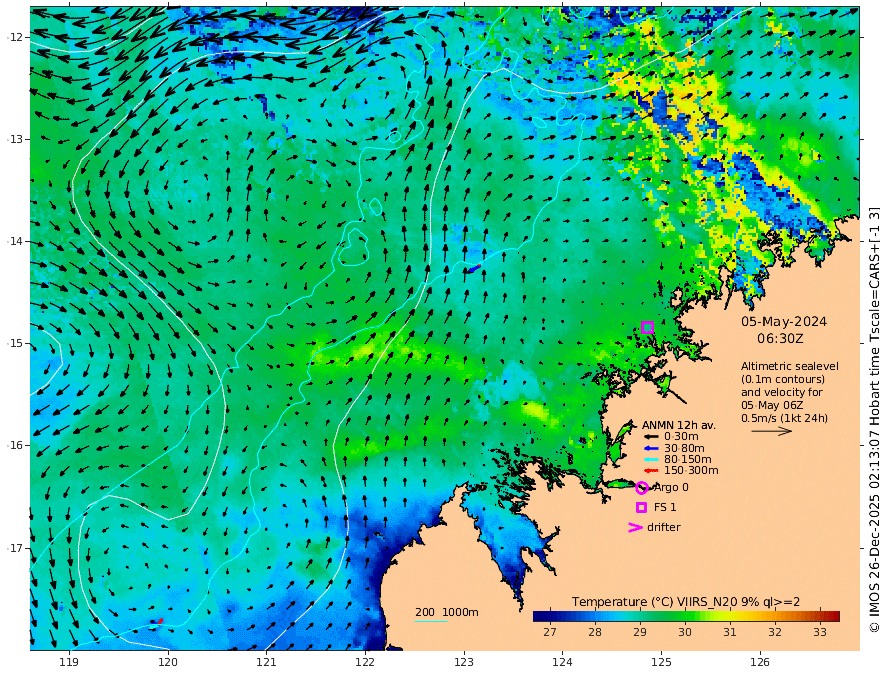Click the 'Argo 0' legend label
Viewport: 880px width, 680px height.
(671, 488)
